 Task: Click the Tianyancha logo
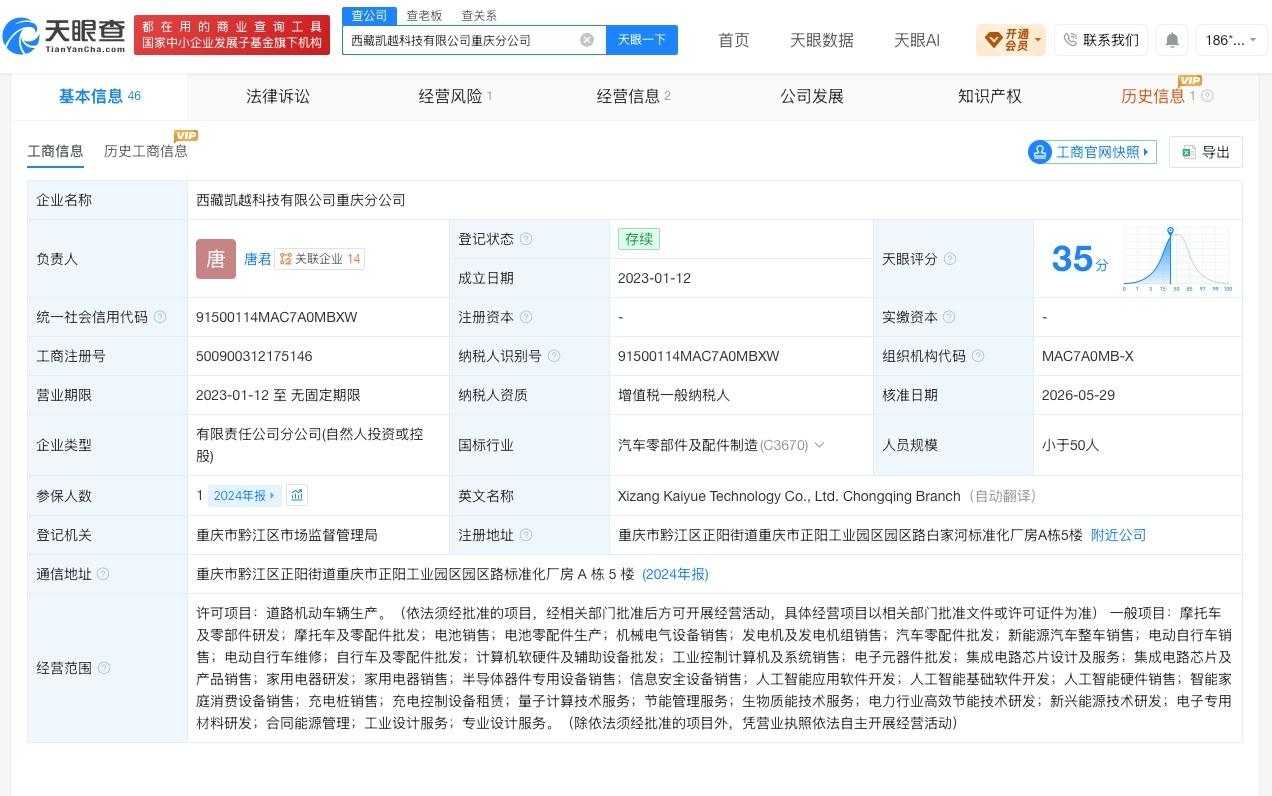64,37
